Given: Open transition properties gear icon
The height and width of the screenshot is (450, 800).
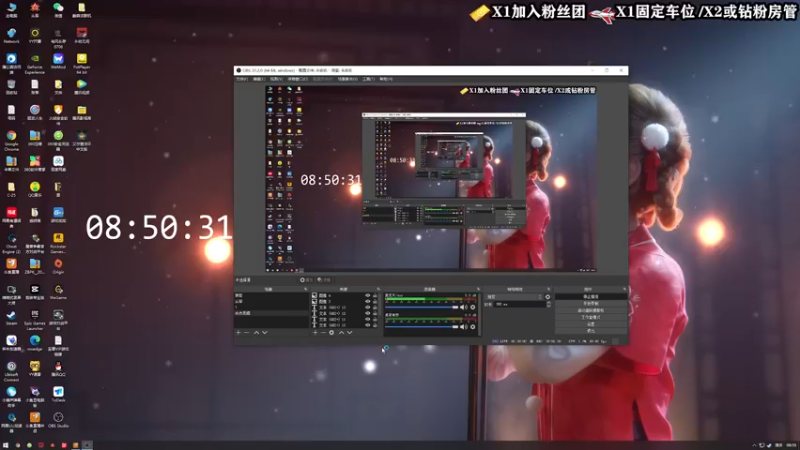Looking at the screenshot, I should click(548, 297).
